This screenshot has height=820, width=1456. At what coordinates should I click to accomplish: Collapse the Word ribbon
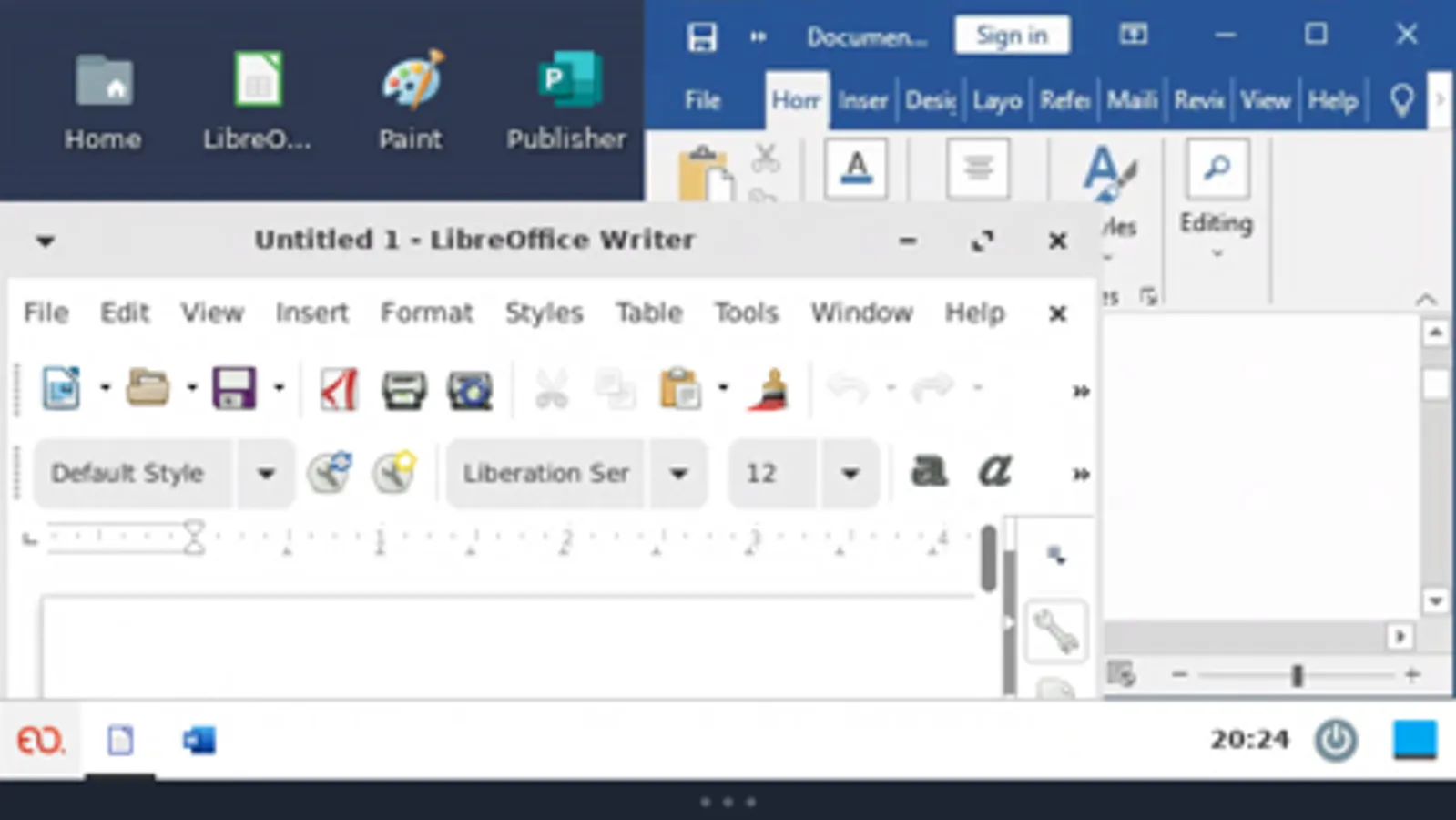click(1426, 299)
